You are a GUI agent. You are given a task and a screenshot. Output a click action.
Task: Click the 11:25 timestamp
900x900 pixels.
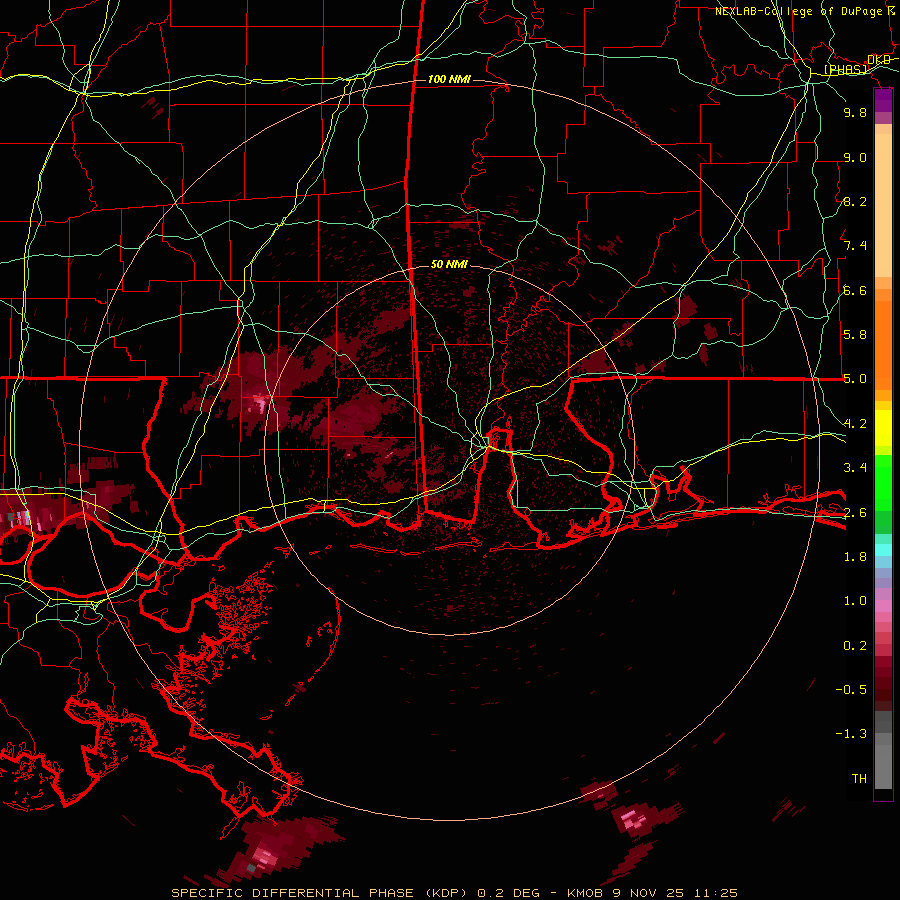pos(716,893)
